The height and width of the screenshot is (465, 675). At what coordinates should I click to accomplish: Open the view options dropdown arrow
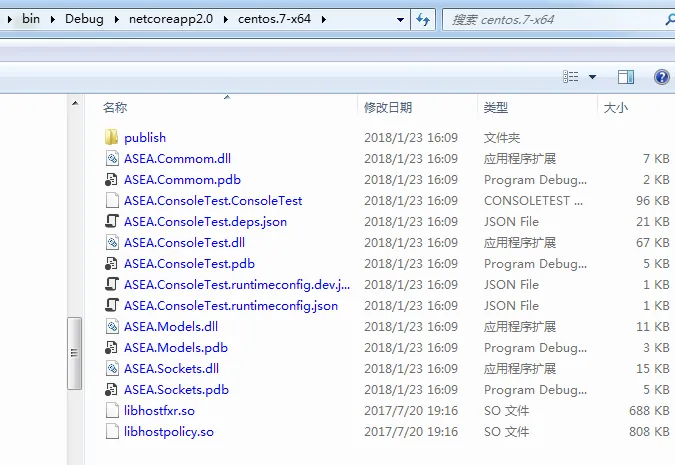click(592, 77)
